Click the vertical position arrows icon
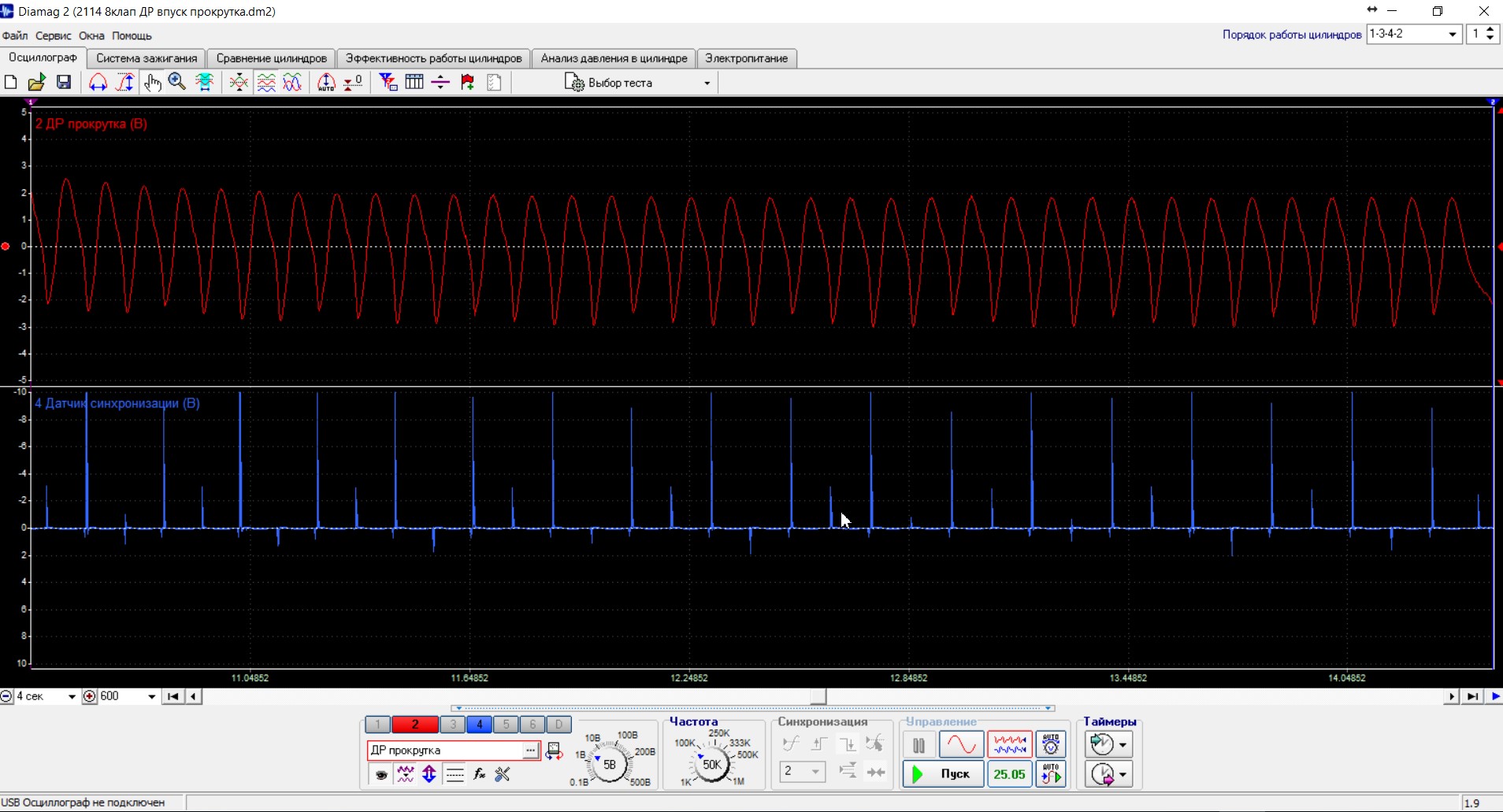The width and height of the screenshot is (1503, 812). click(429, 775)
